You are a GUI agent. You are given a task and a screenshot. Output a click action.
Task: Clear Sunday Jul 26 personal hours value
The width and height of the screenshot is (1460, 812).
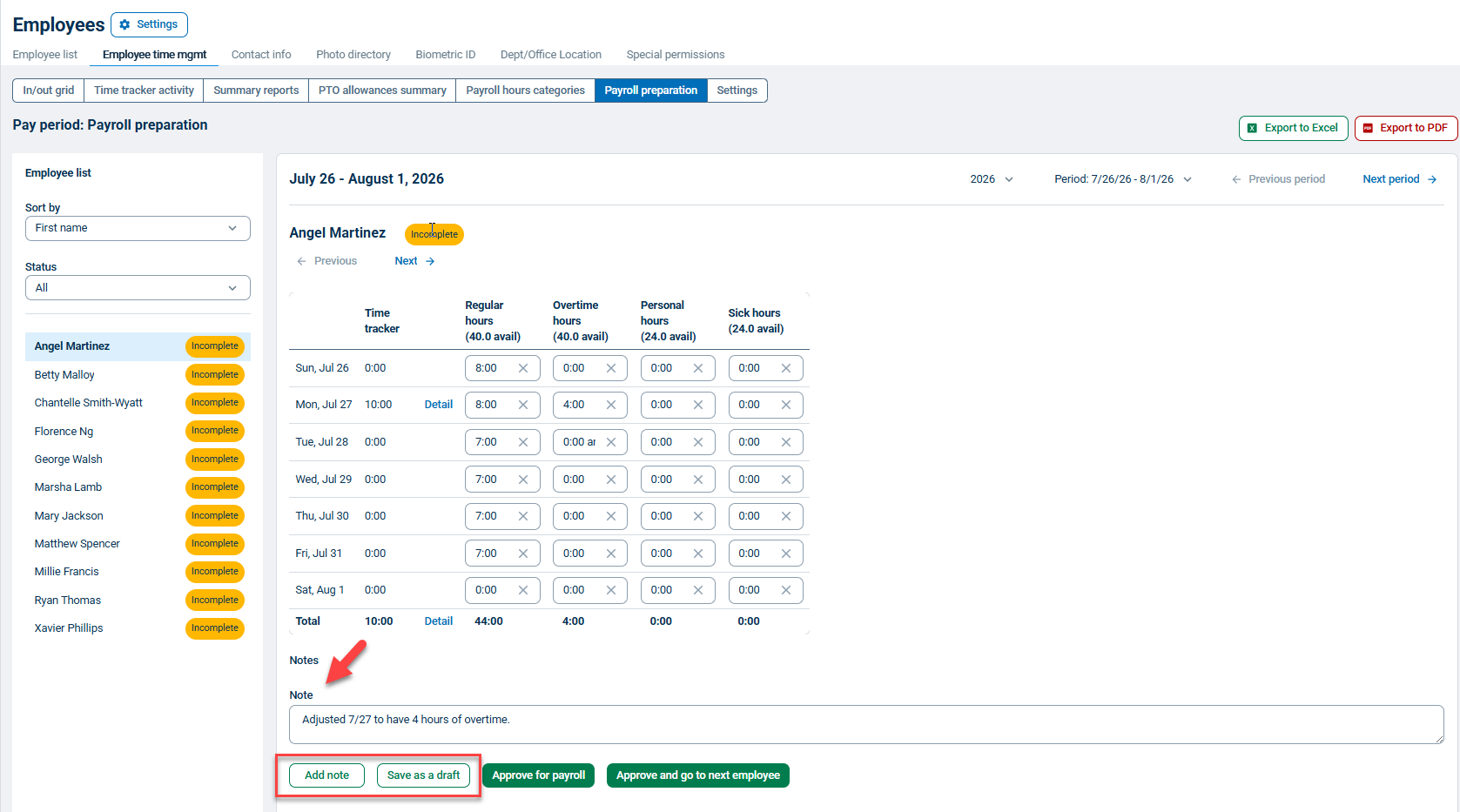698,368
